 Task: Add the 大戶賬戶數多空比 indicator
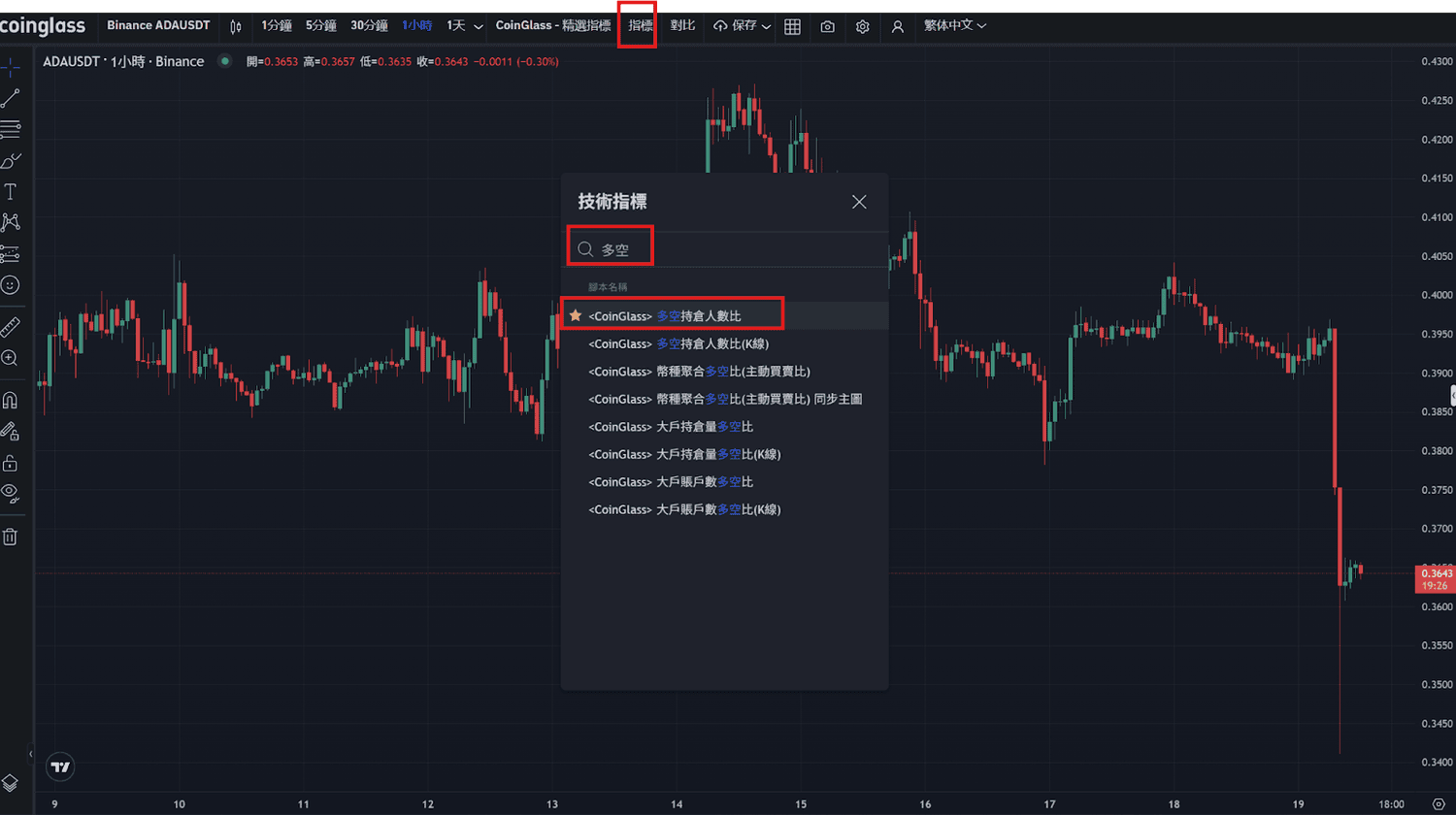[725, 481]
